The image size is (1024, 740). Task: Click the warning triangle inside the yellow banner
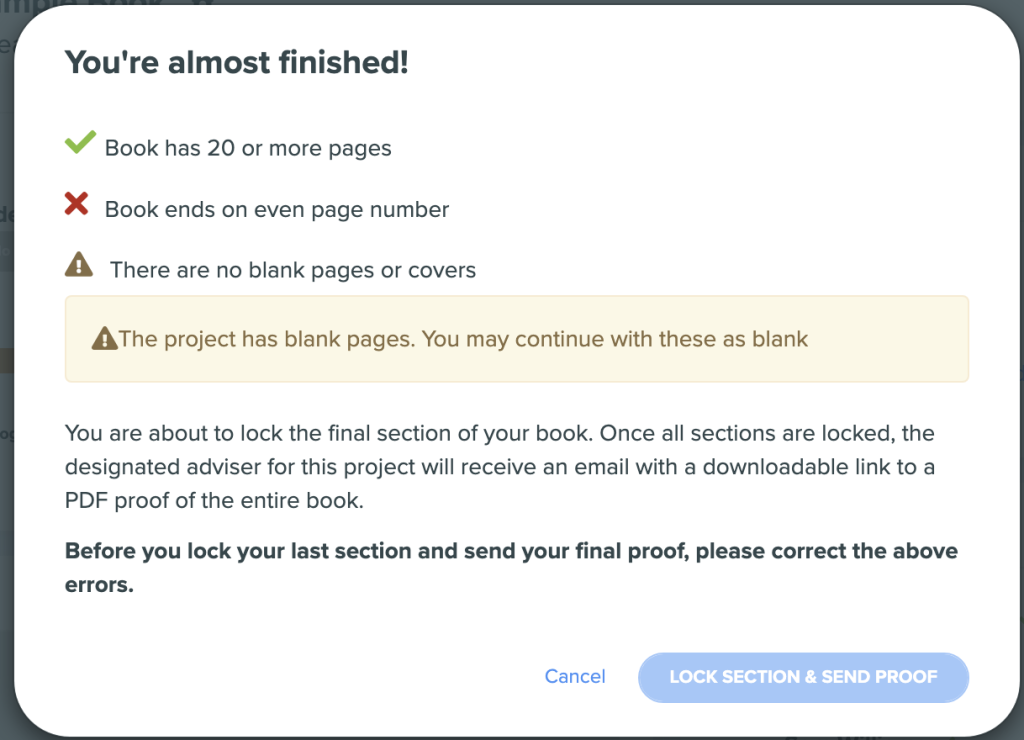[x=104, y=338]
